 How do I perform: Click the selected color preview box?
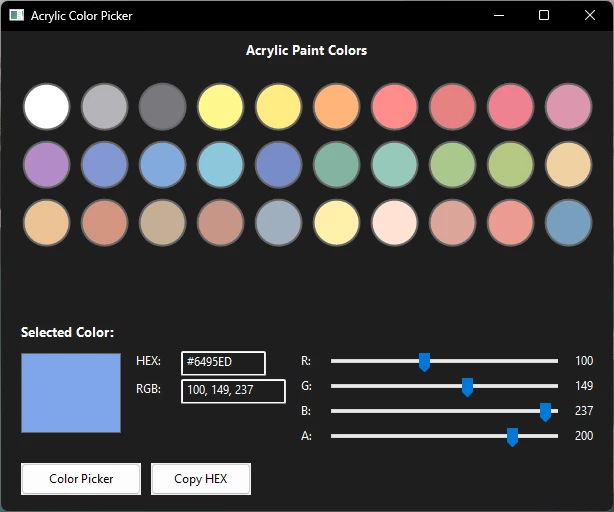(71, 393)
